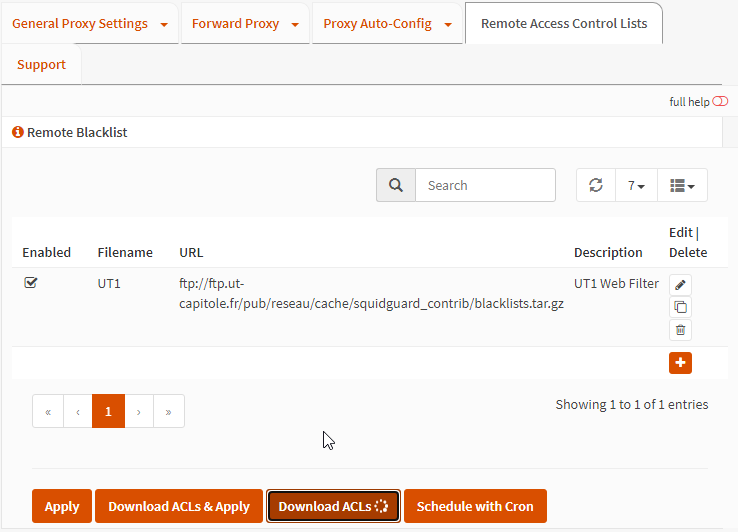Screen dimensions: 738x532
Task: Sort by the URL column header
Action: coord(191,252)
